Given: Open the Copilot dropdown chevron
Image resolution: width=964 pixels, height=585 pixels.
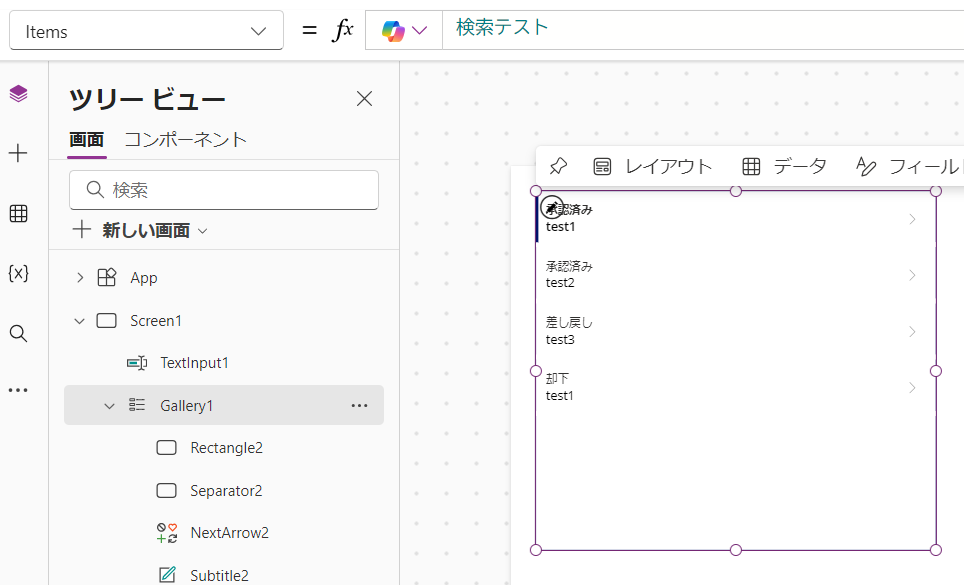Looking at the screenshot, I should (420, 30).
